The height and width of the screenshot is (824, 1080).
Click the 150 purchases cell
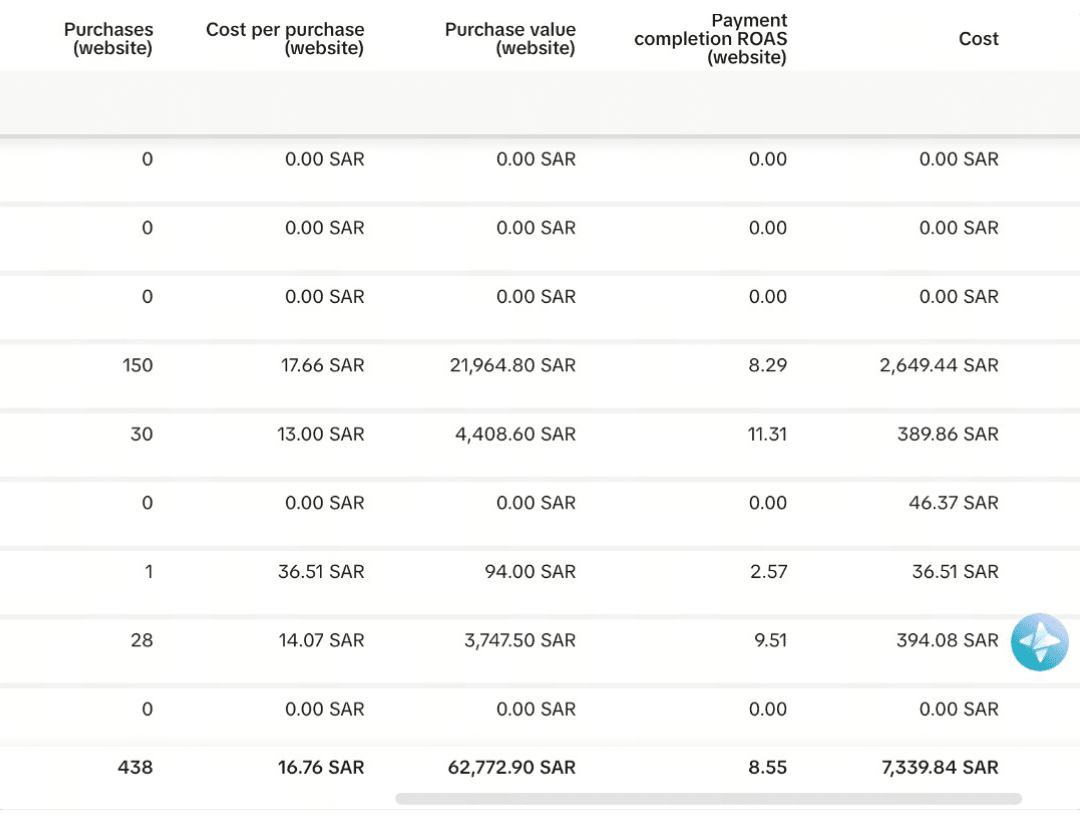138,365
